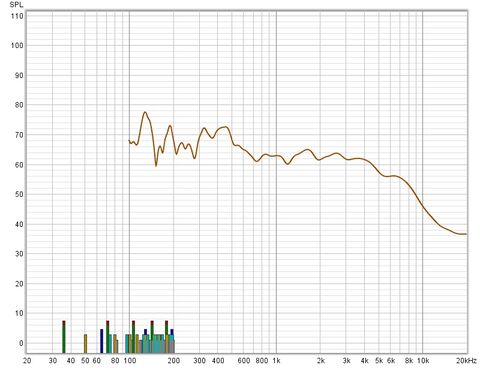The width and height of the screenshot is (480, 368).
Task: Select the 300 Hz frequency axis label
Action: pyautogui.click(x=199, y=360)
